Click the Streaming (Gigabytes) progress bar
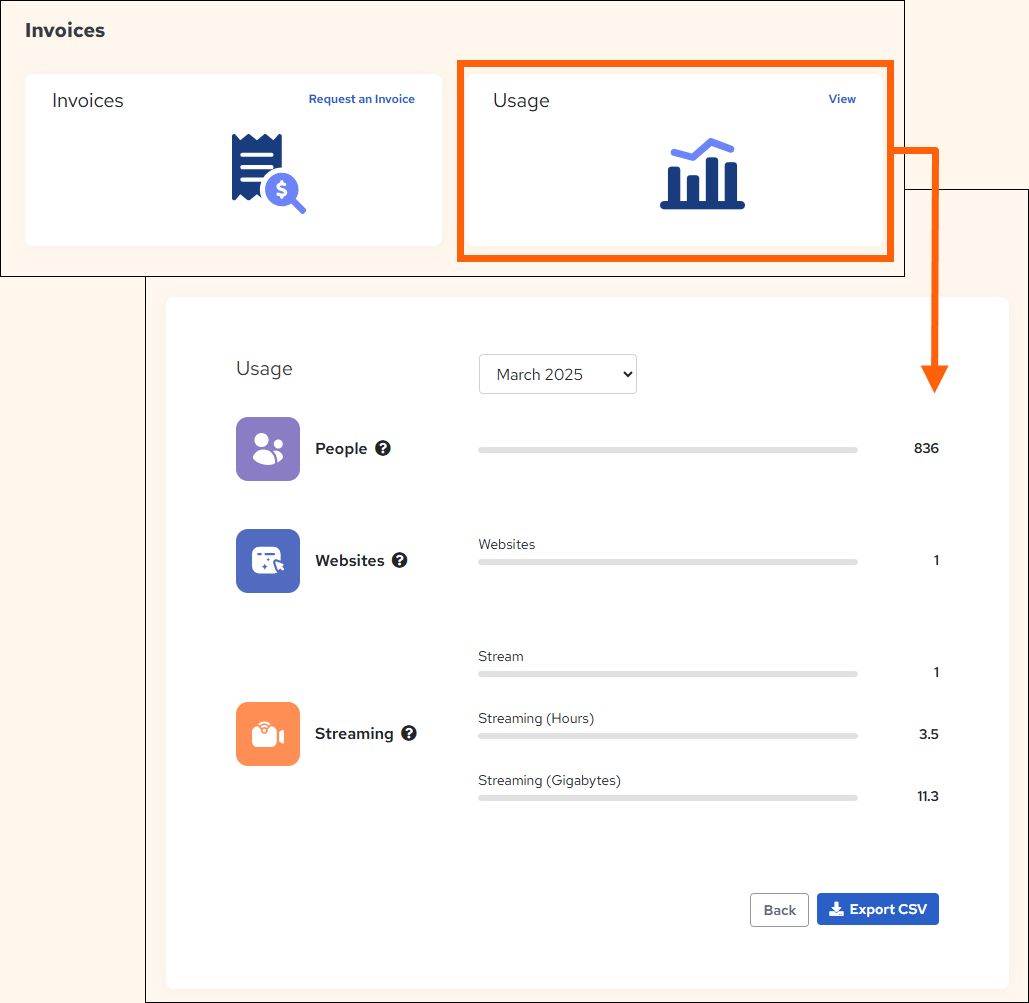This screenshot has width=1029, height=1003. (667, 798)
